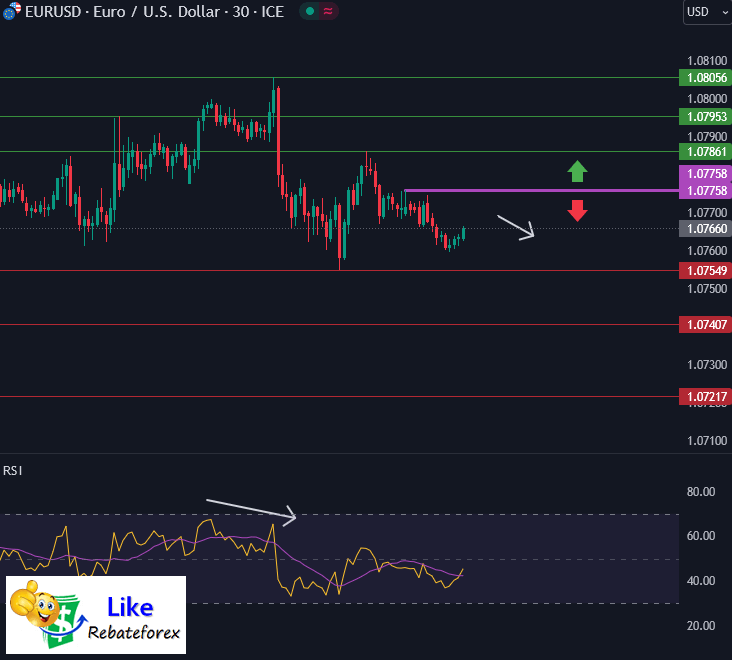The height and width of the screenshot is (660, 732).
Task: Click the green market status dot
Action: click(310, 11)
